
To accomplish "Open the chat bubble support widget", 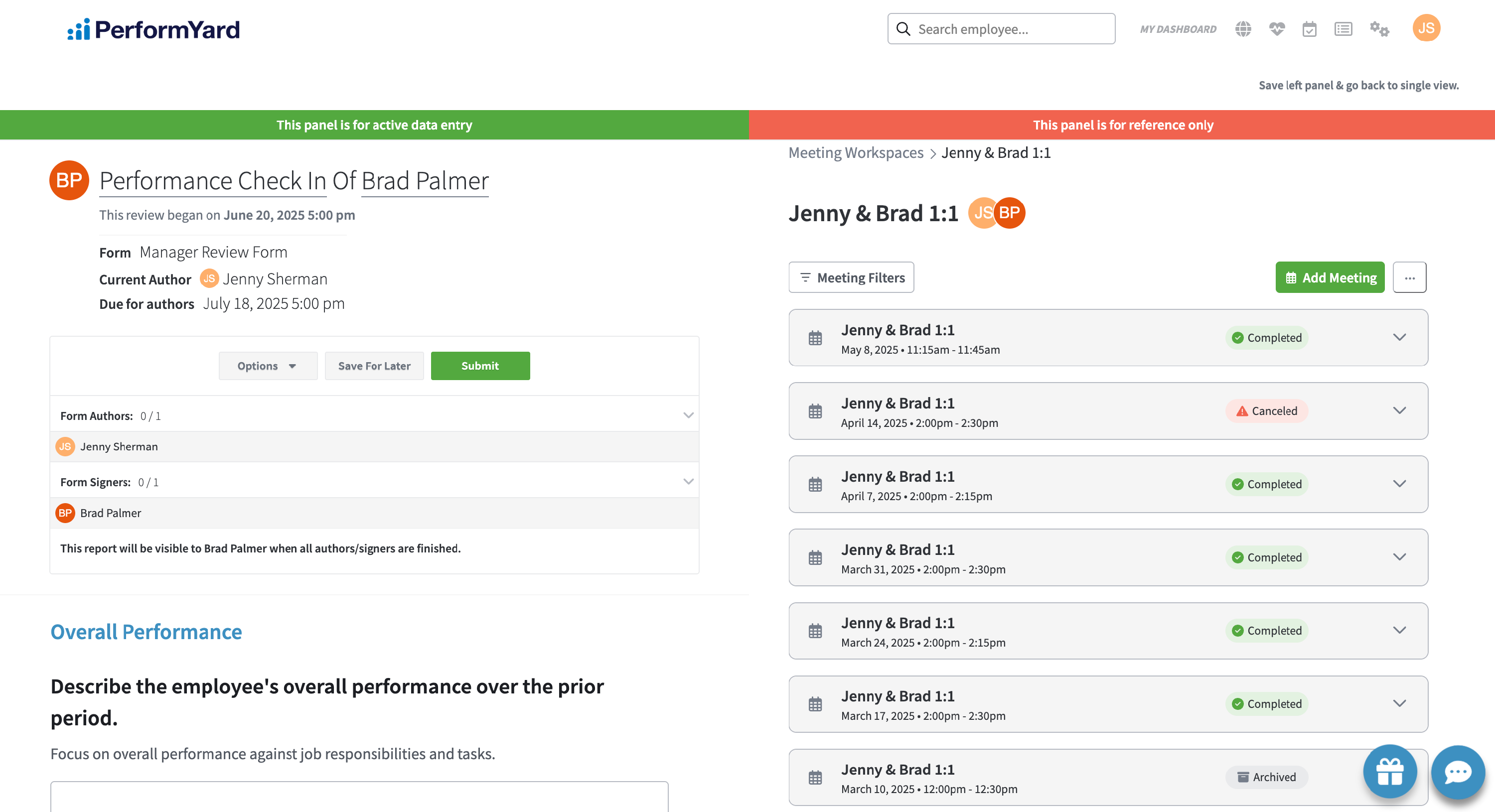I will pos(1457,771).
